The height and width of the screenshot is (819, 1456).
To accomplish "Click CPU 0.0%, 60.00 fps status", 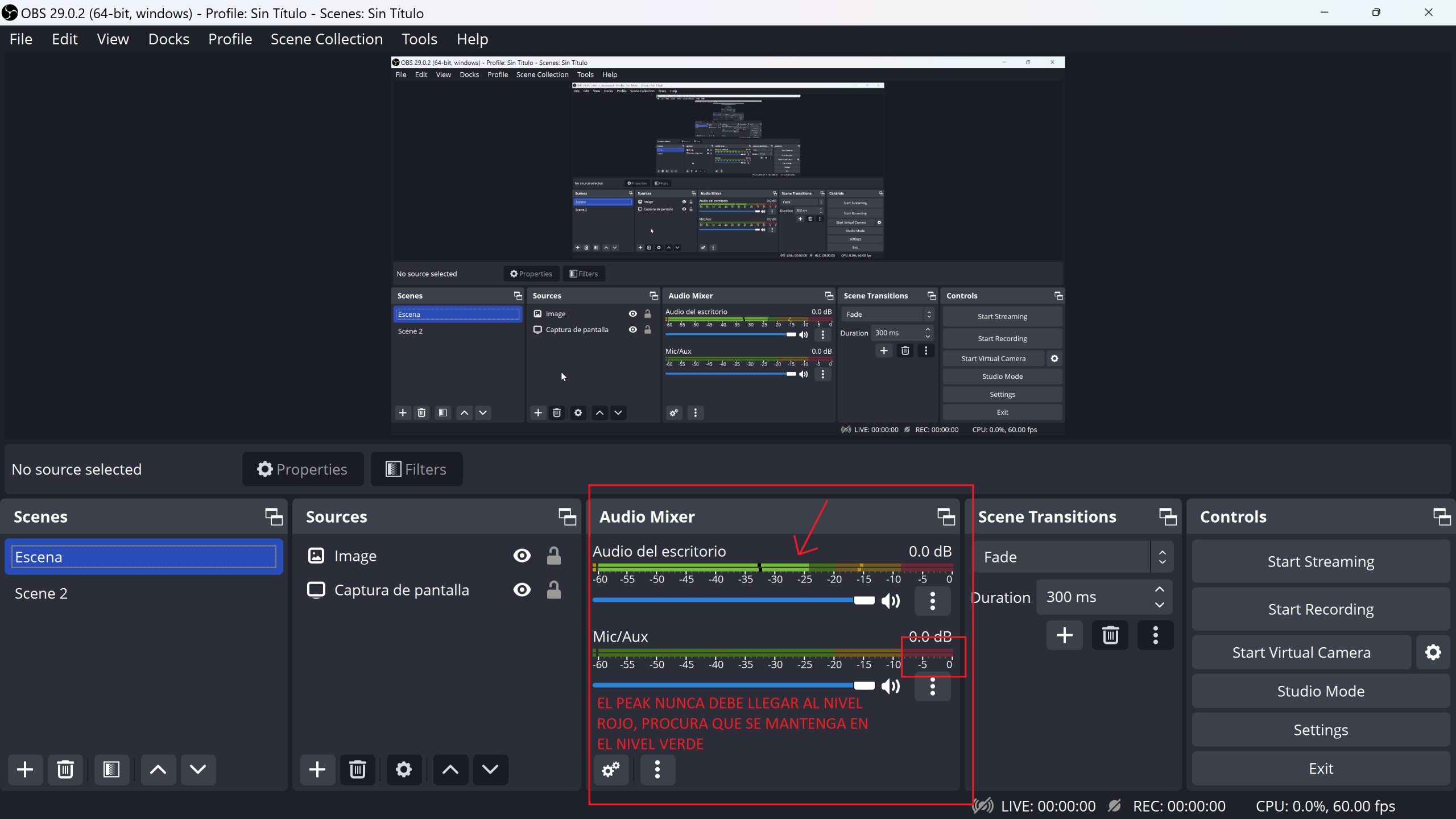I will 1325,806.
